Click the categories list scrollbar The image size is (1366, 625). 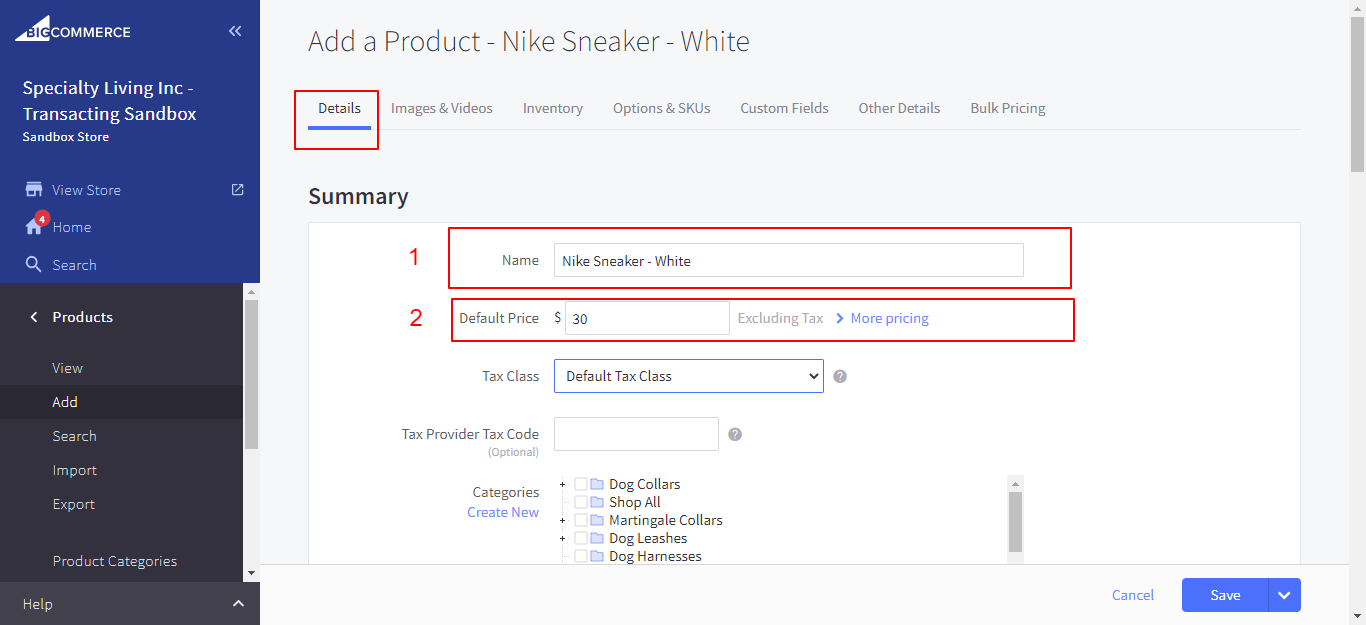click(1016, 522)
